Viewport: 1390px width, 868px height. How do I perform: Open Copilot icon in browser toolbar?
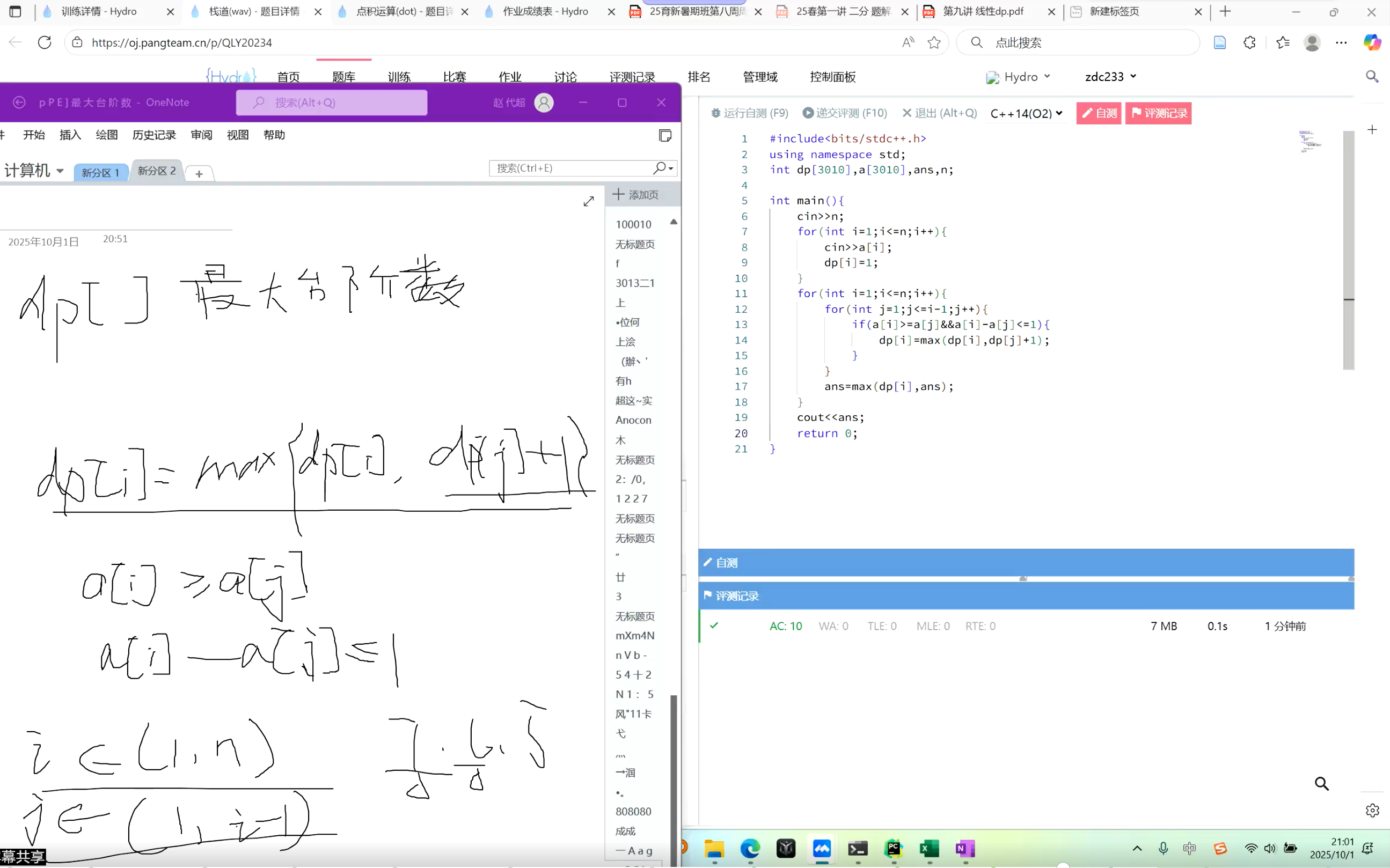tap(1372, 42)
